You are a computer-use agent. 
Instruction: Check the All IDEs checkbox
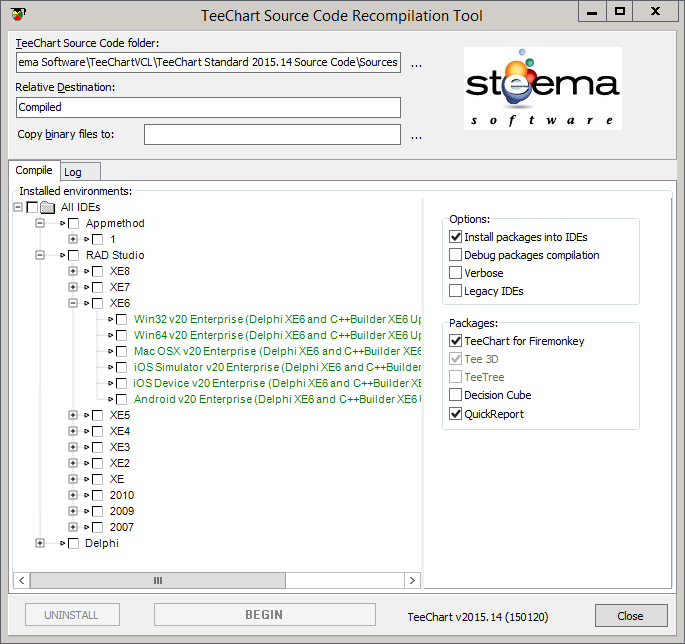click(x=32, y=207)
